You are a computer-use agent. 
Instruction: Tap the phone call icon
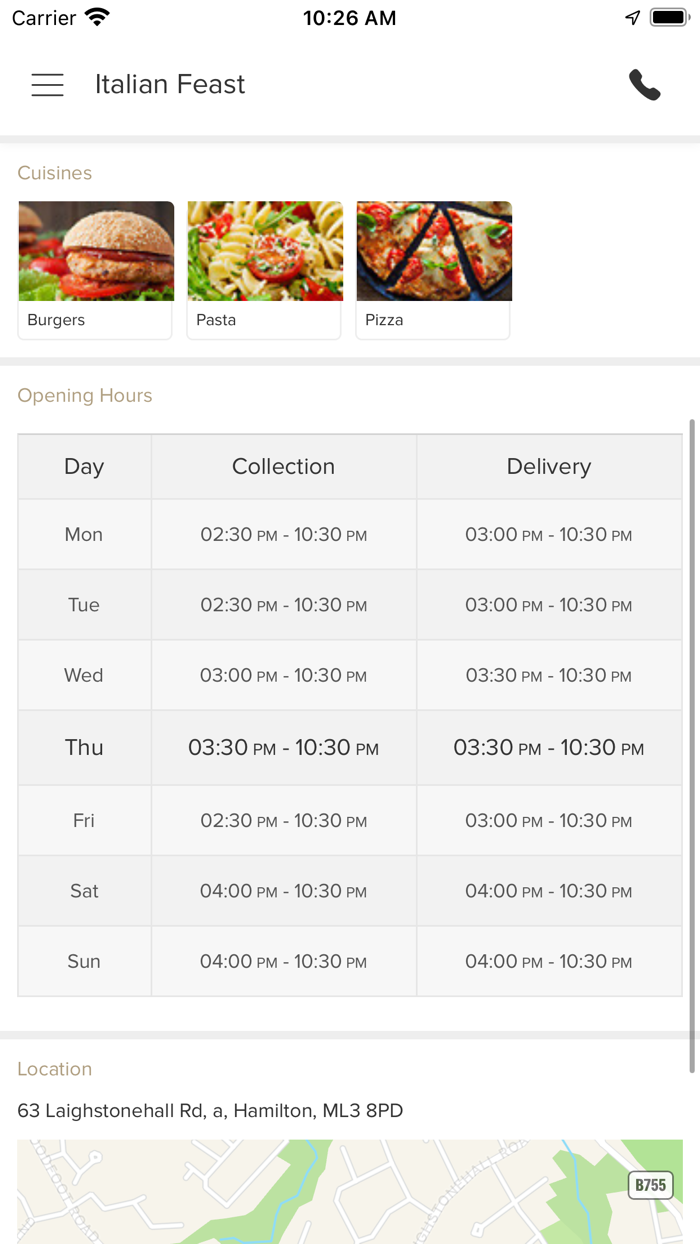point(645,85)
